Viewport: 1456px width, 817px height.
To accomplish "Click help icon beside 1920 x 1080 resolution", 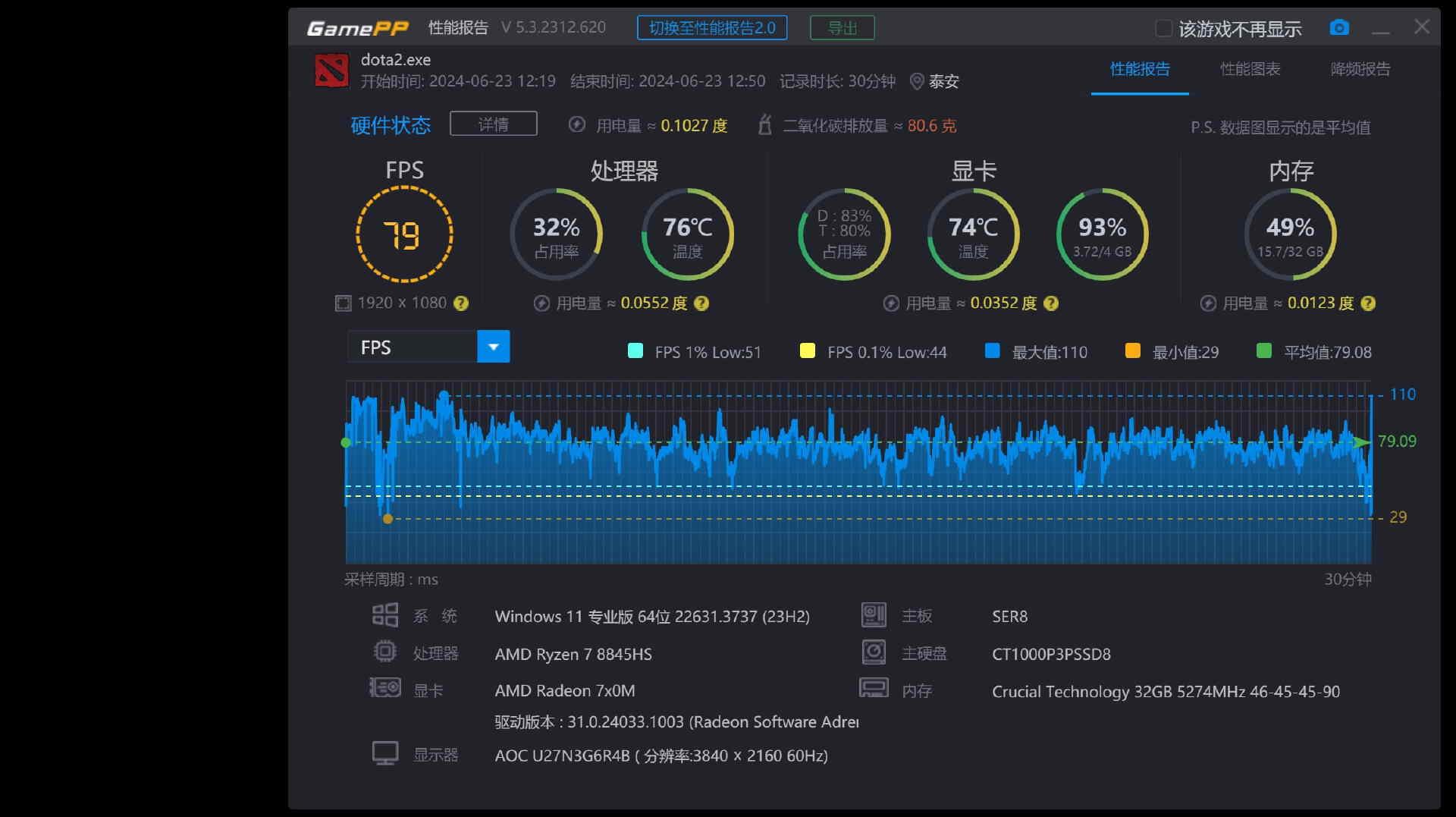I will pyautogui.click(x=461, y=303).
